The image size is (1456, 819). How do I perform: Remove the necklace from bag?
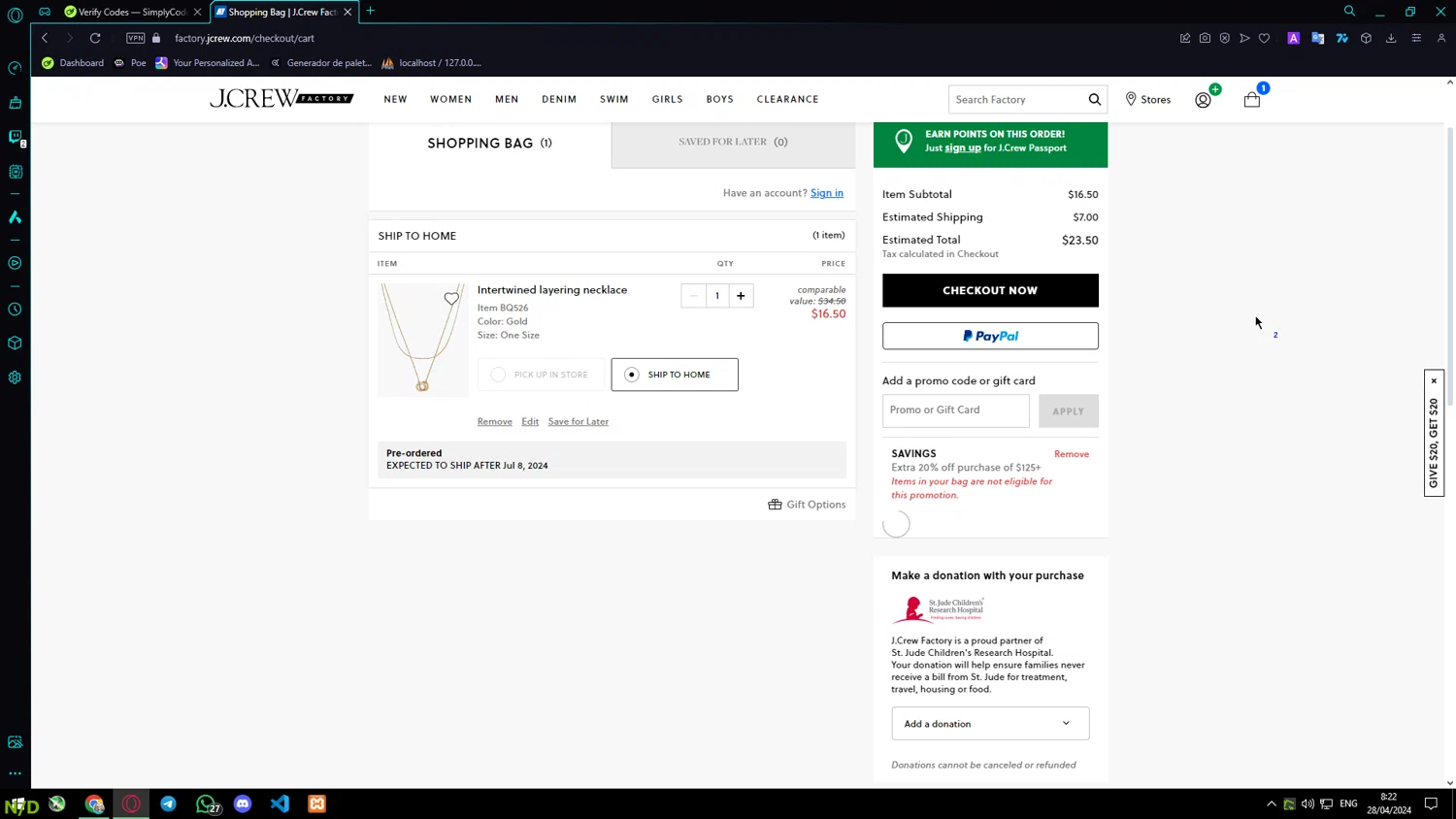[x=494, y=421]
